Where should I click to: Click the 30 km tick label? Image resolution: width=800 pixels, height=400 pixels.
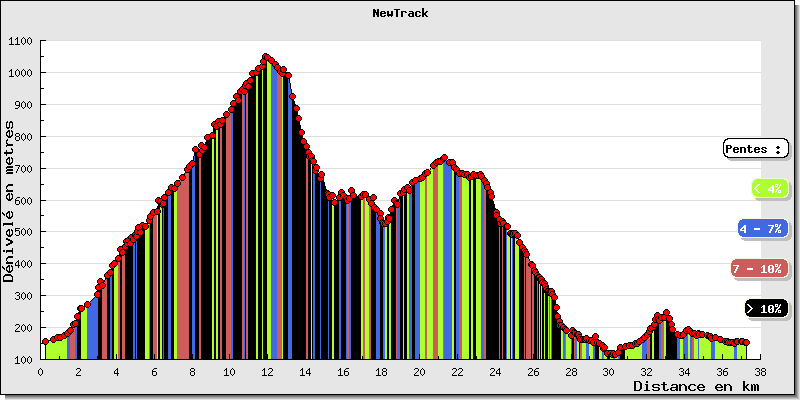[x=609, y=372]
